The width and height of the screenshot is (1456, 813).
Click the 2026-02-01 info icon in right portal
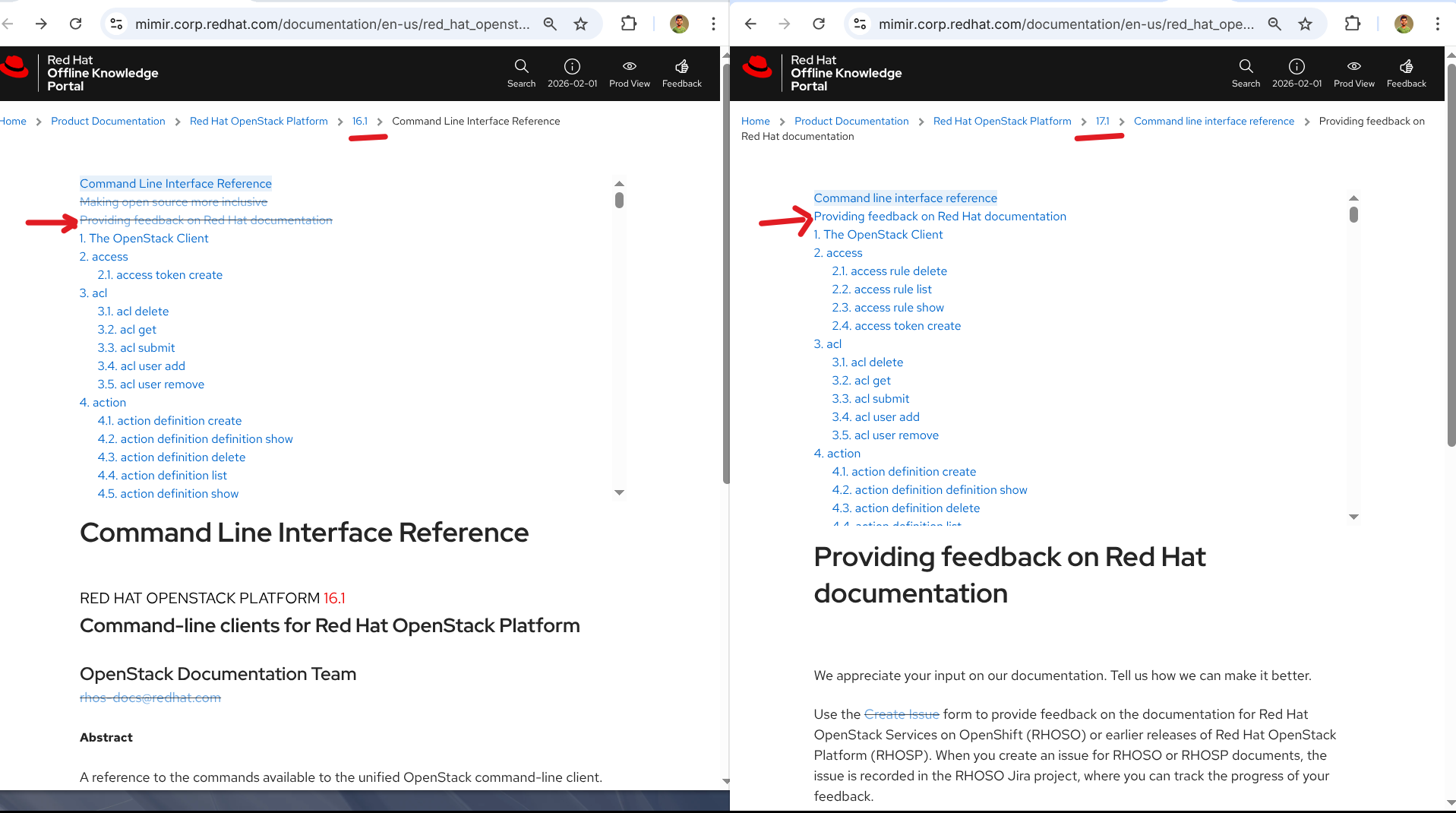(1297, 73)
